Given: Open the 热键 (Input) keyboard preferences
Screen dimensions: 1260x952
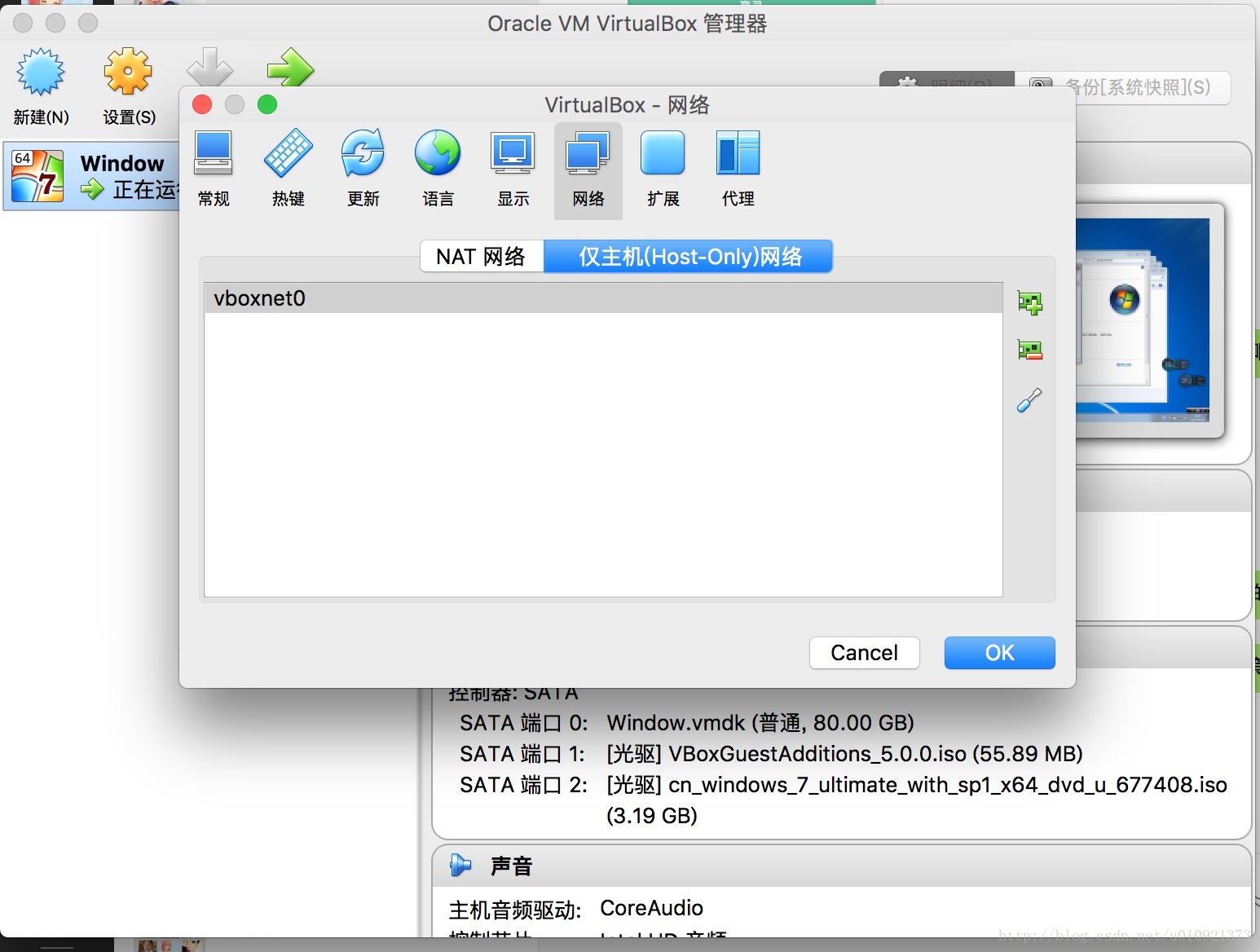Looking at the screenshot, I should click(x=289, y=170).
